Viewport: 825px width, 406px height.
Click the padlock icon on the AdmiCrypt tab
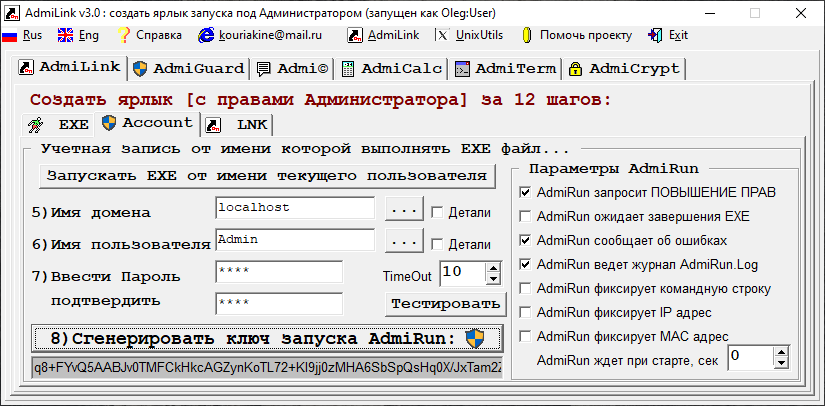576,69
